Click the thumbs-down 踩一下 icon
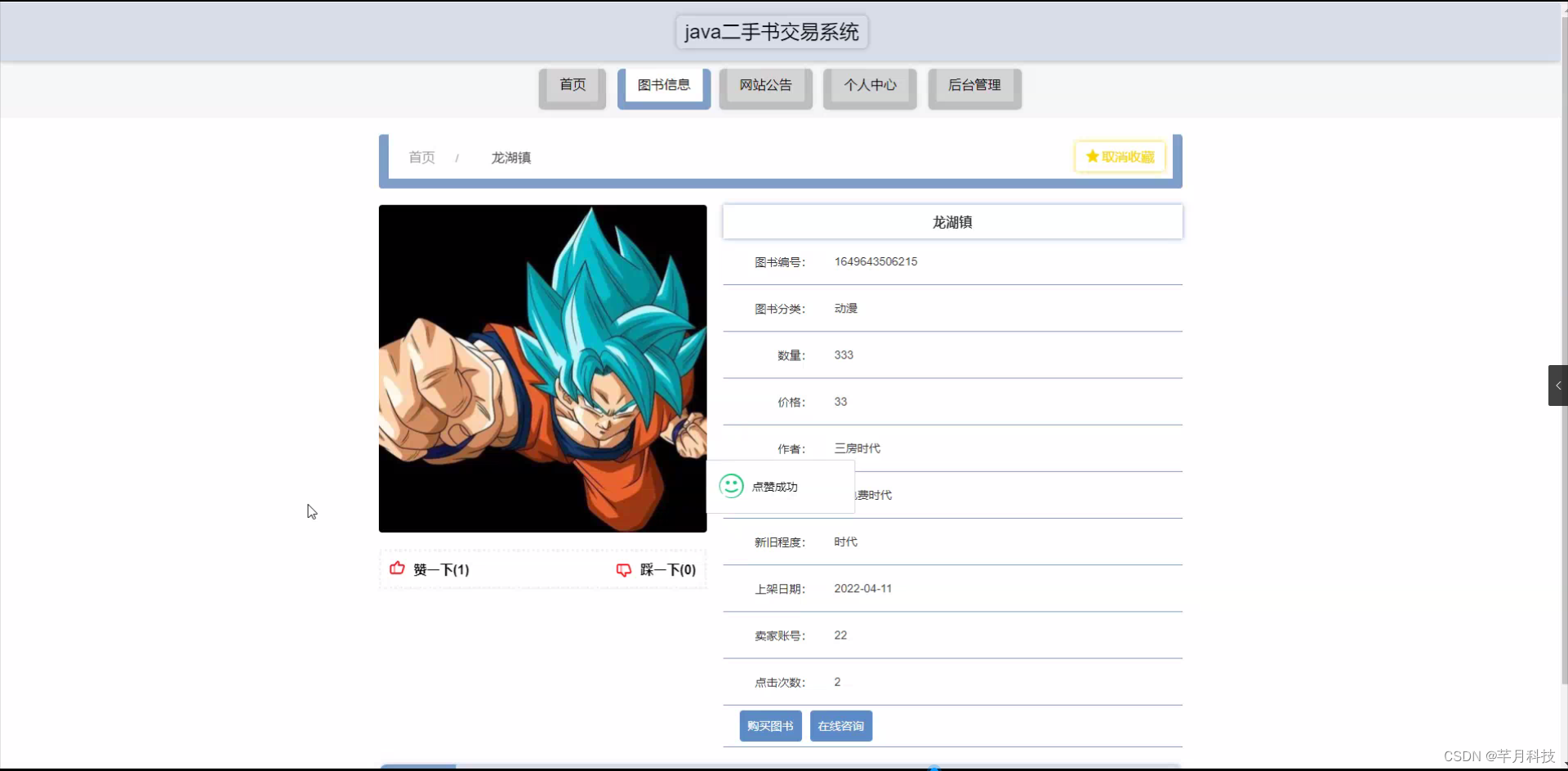Screen dimensions: 1568x771 (623, 569)
